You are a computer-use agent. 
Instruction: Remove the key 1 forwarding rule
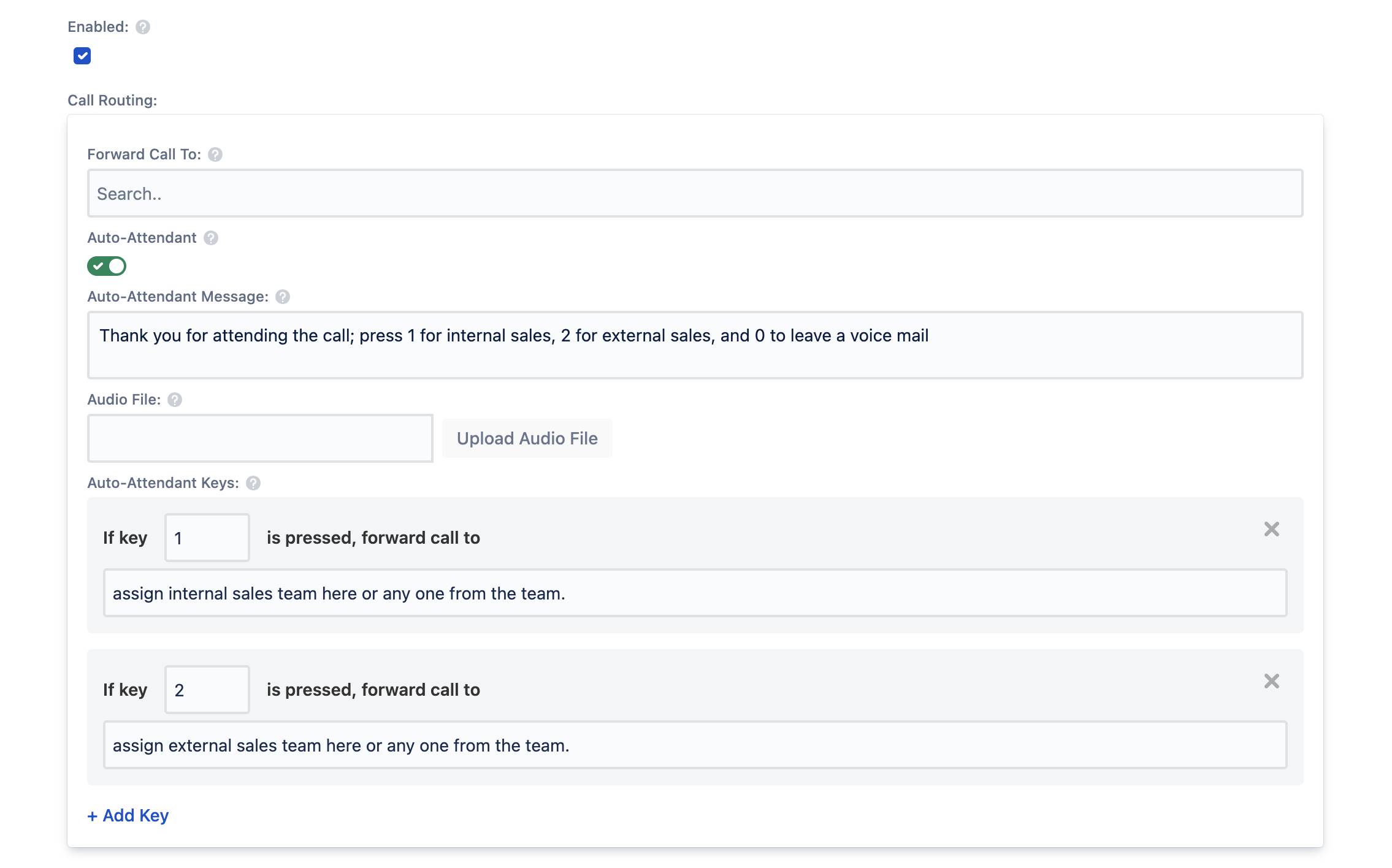click(x=1271, y=529)
